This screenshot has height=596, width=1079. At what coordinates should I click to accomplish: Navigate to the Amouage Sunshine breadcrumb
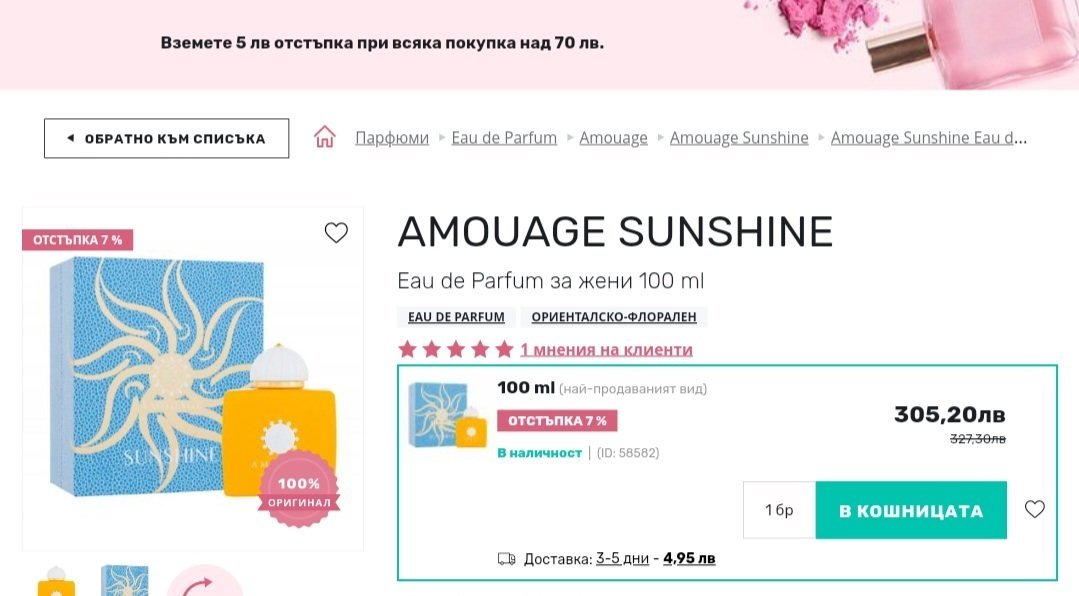point(739,138)
